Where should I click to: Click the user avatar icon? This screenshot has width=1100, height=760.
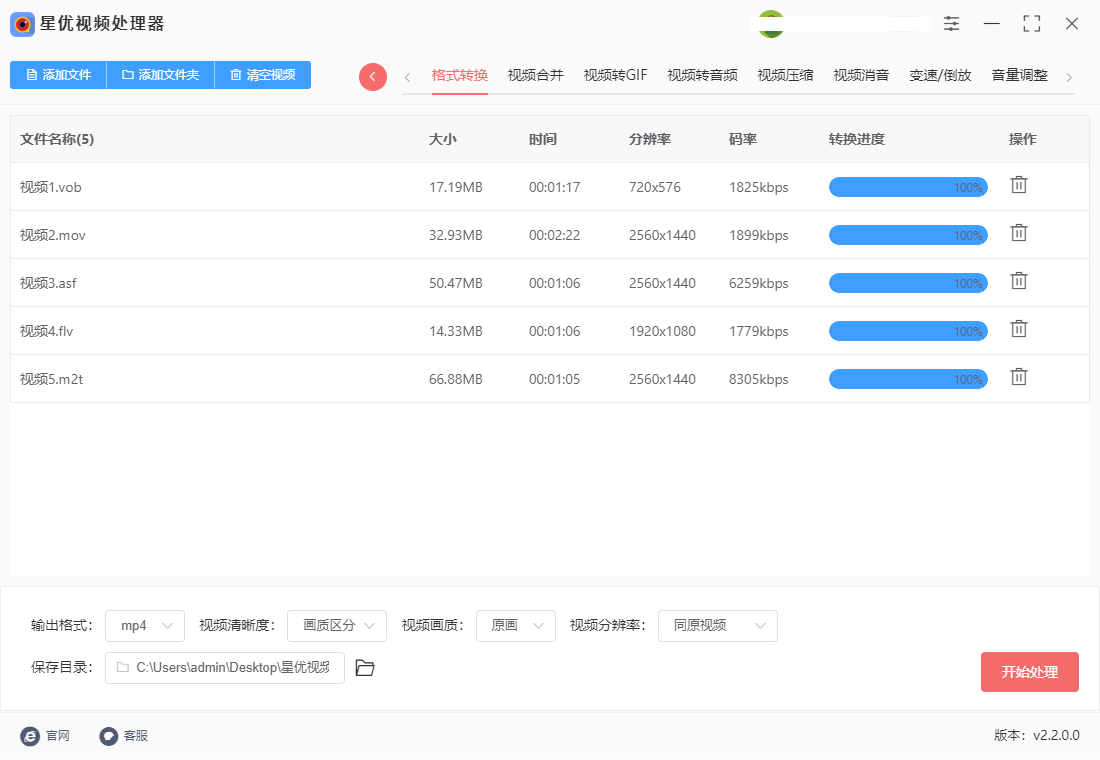coord(770,24)
